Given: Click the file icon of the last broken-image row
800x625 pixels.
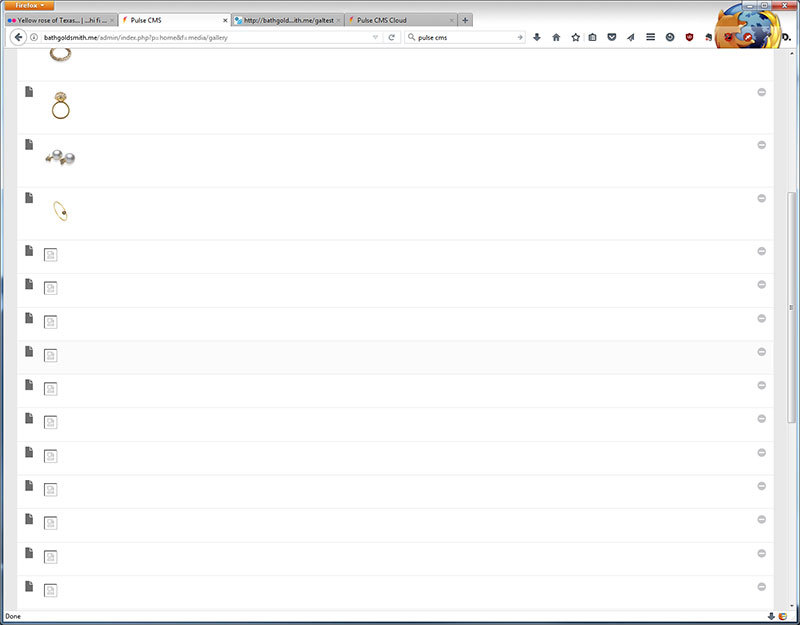Looking at the screenshot, I should (29, 586).
